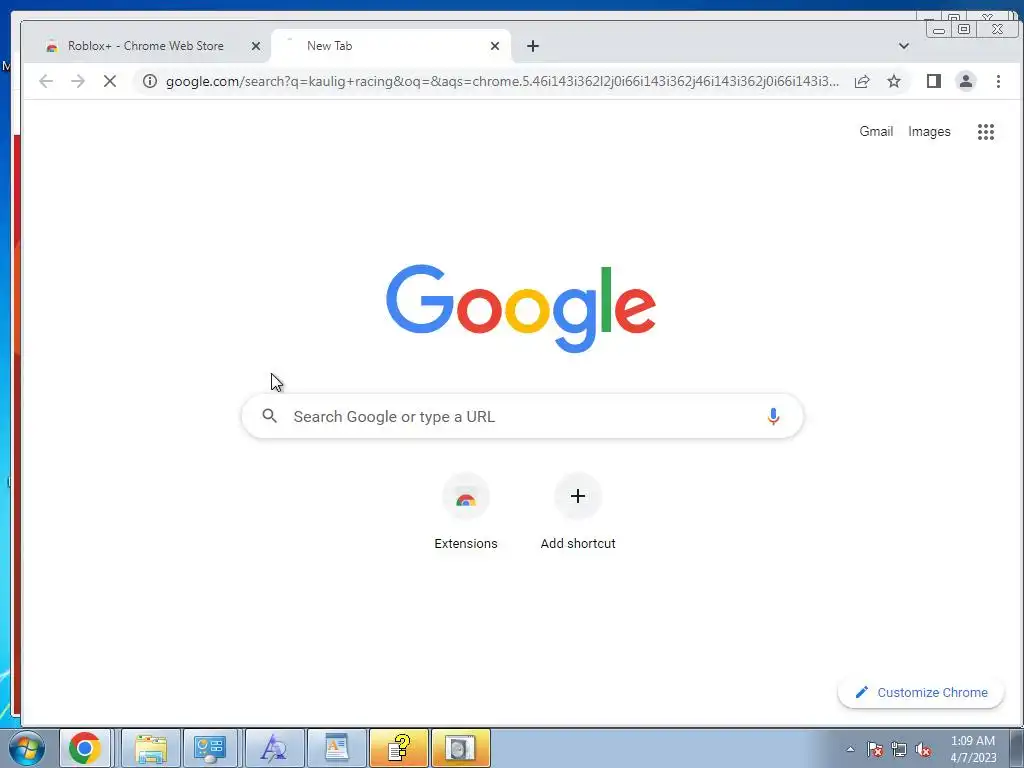Screen dimensions: 1024x768
Task: Open Google apps grid
Action: pos(985,132)
